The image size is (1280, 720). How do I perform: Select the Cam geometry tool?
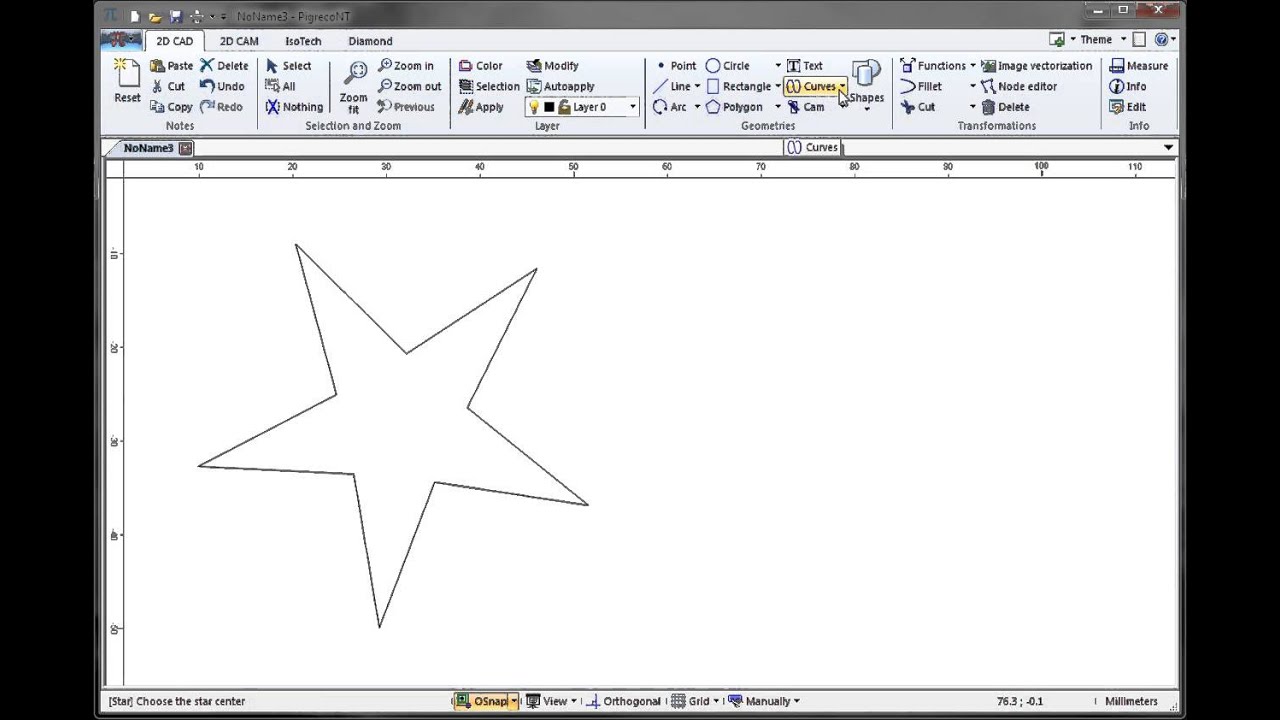(x=805, y=107)
